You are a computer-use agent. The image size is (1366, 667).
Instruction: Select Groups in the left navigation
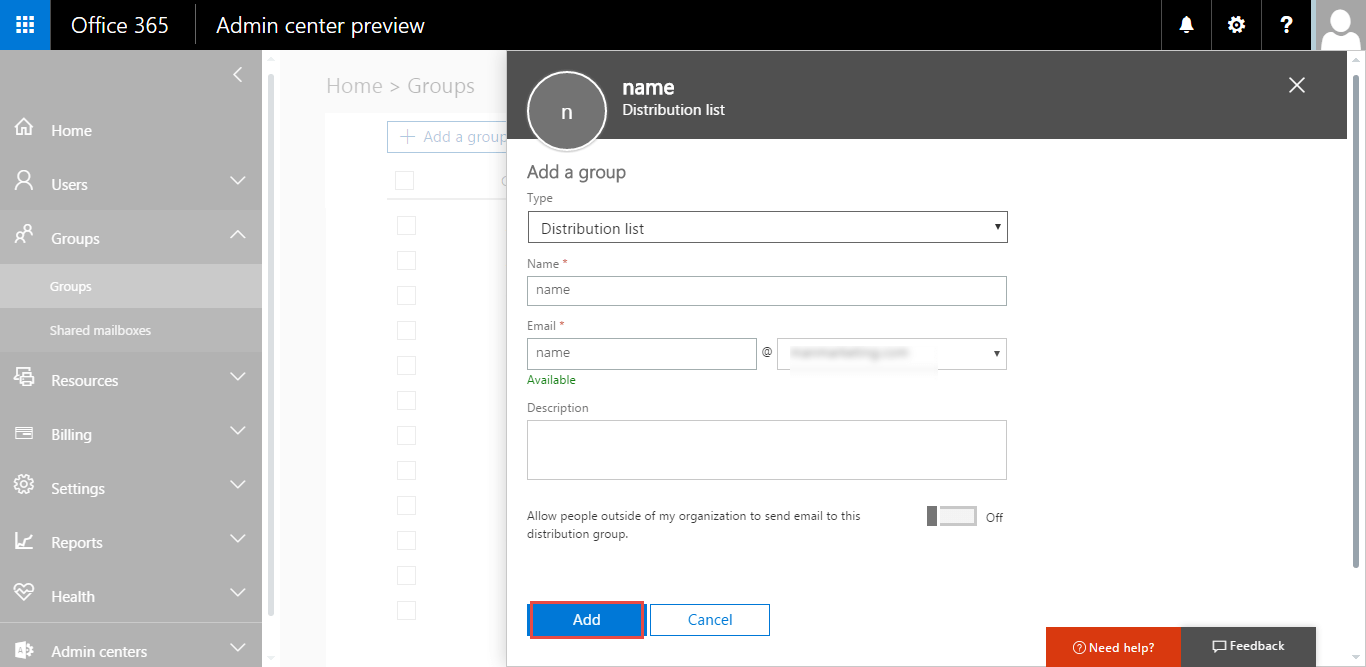[70, 285]
